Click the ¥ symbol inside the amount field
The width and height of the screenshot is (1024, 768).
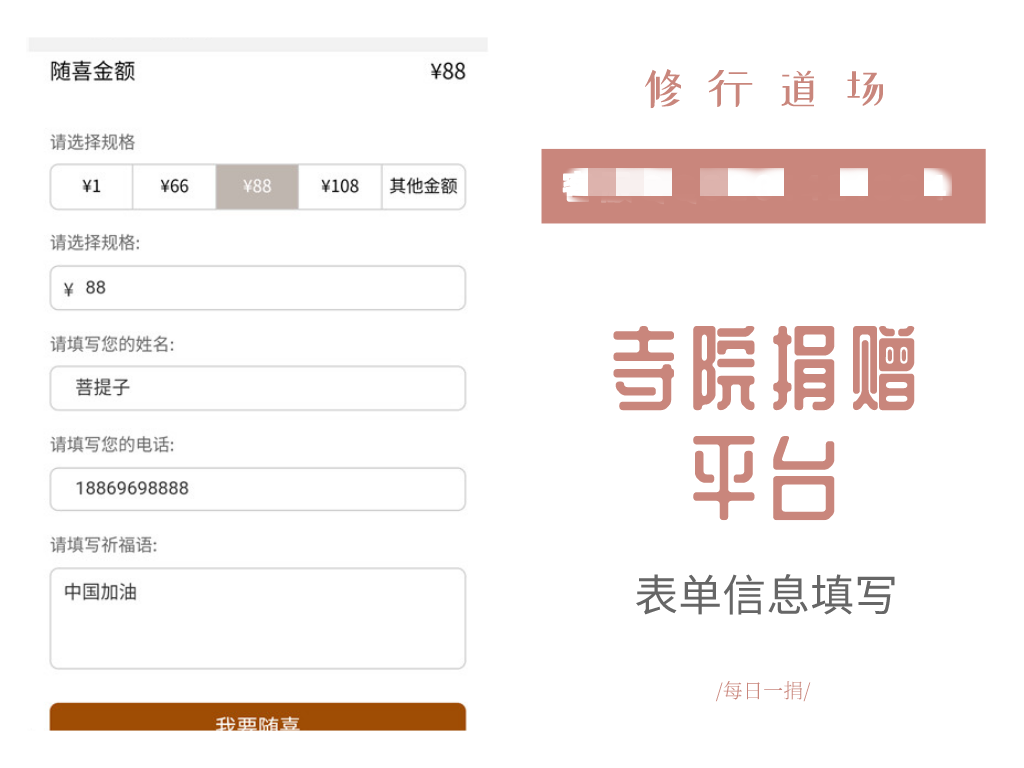[x=69, y=289]
